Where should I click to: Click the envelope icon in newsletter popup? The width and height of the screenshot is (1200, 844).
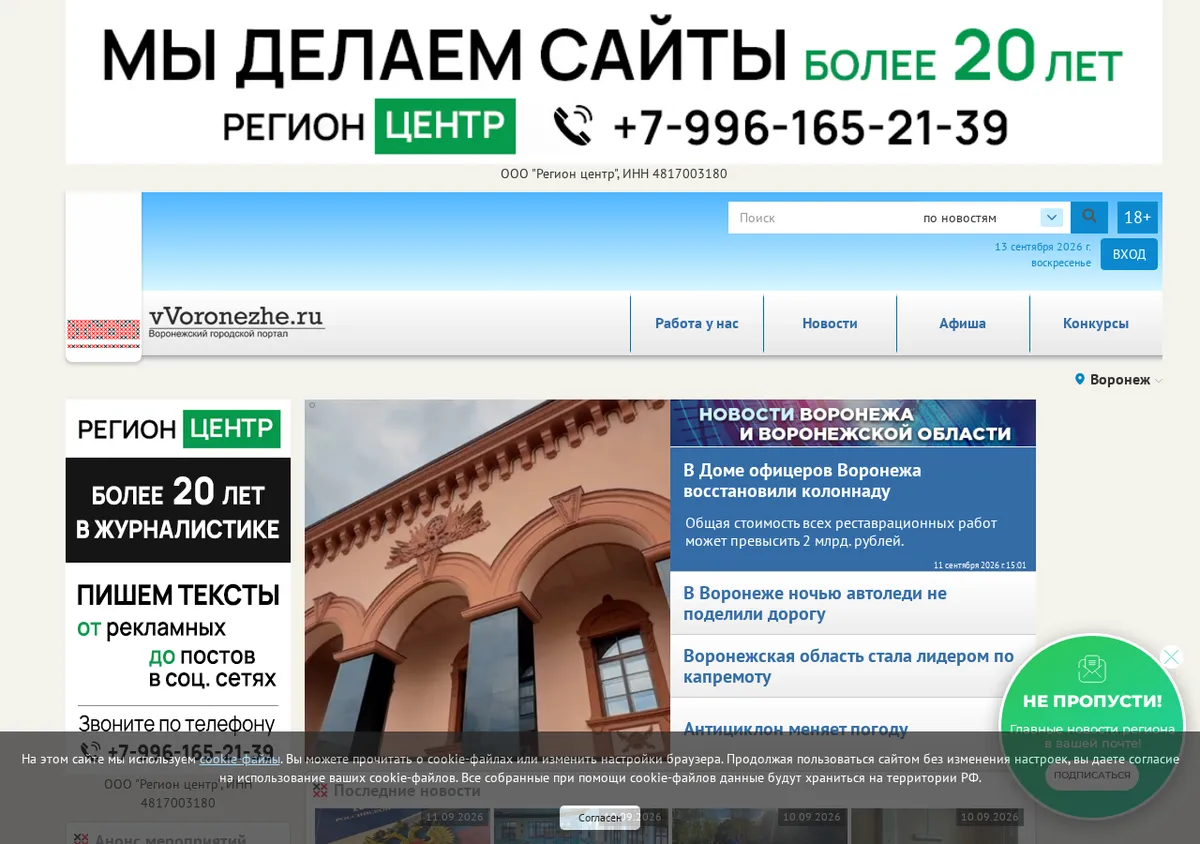[1092, 669]
